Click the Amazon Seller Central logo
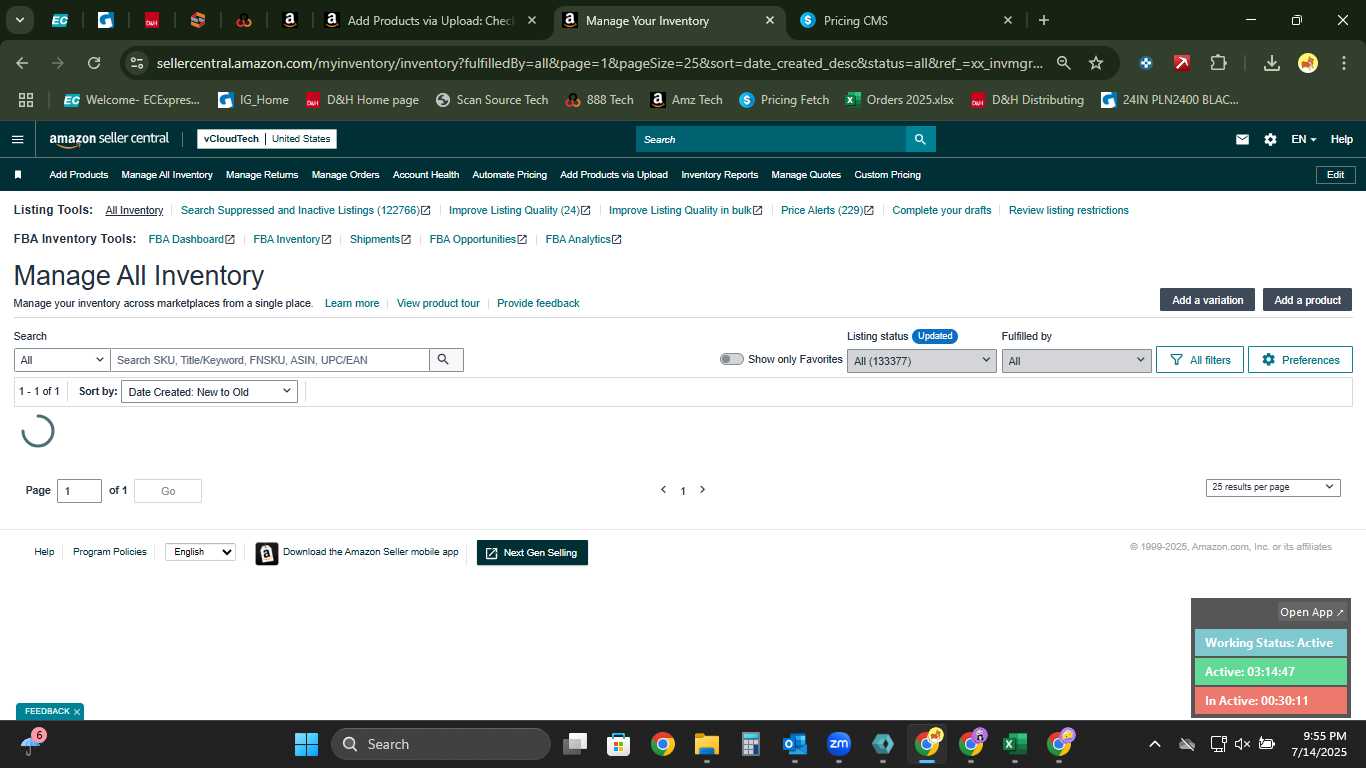Image resolution: width=1366 pixels, height=768 pixels. [x=109, y=139]
